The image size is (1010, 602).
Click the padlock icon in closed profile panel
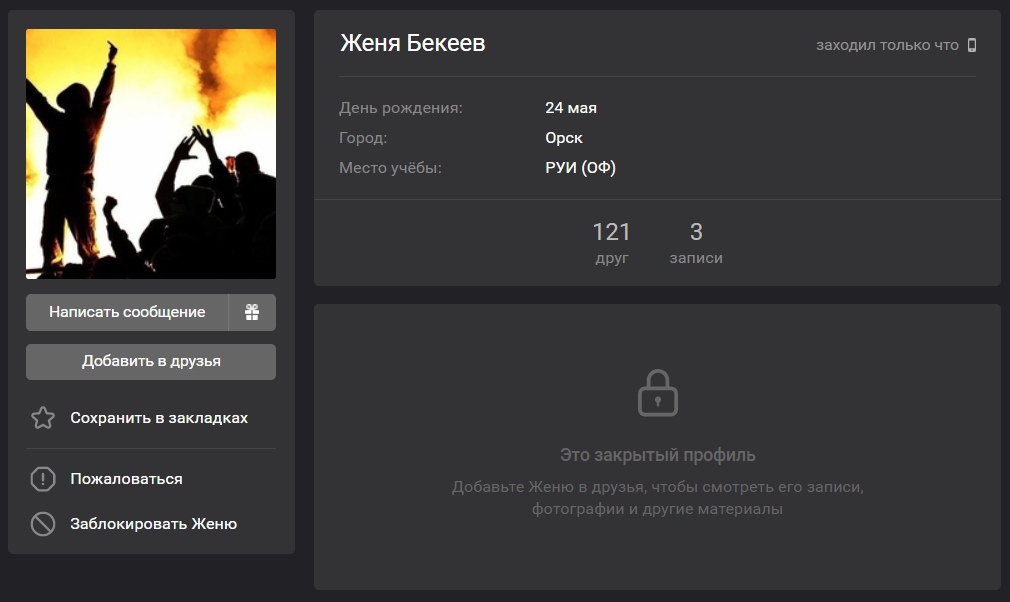coord(657,392)
